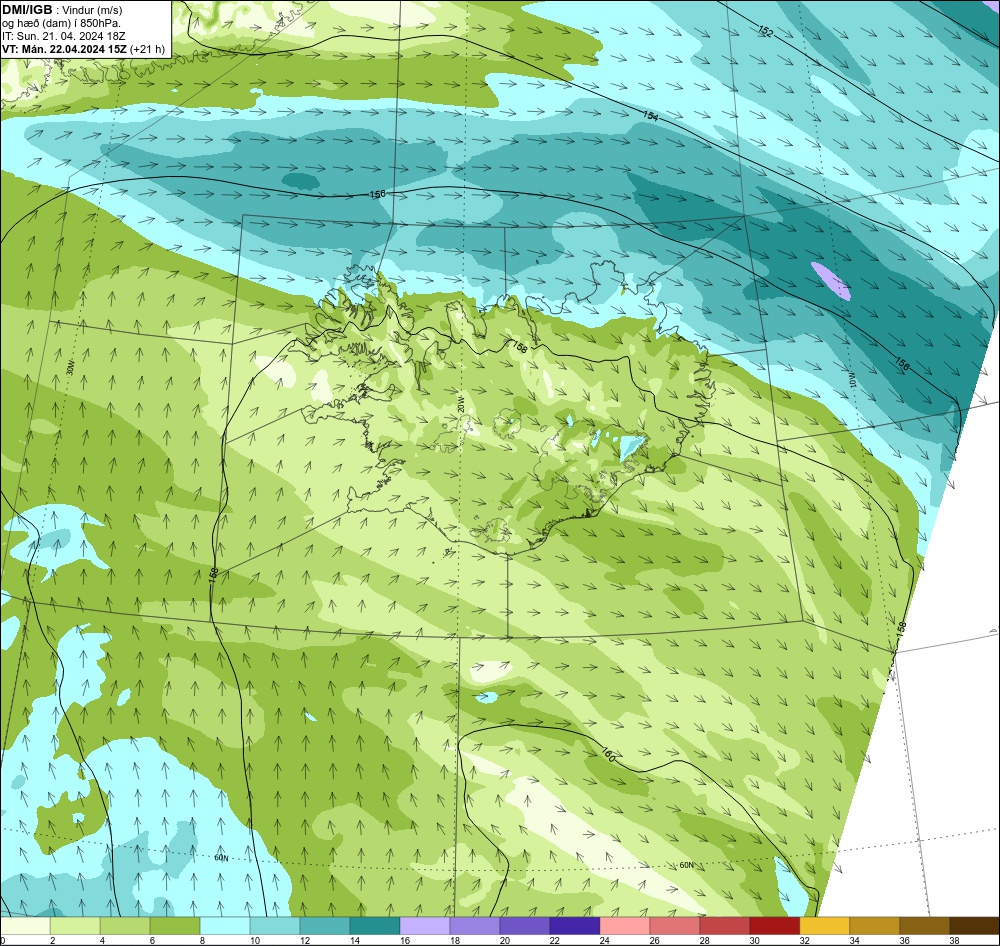Click the 30W longitude label

(x=70, y=368)
